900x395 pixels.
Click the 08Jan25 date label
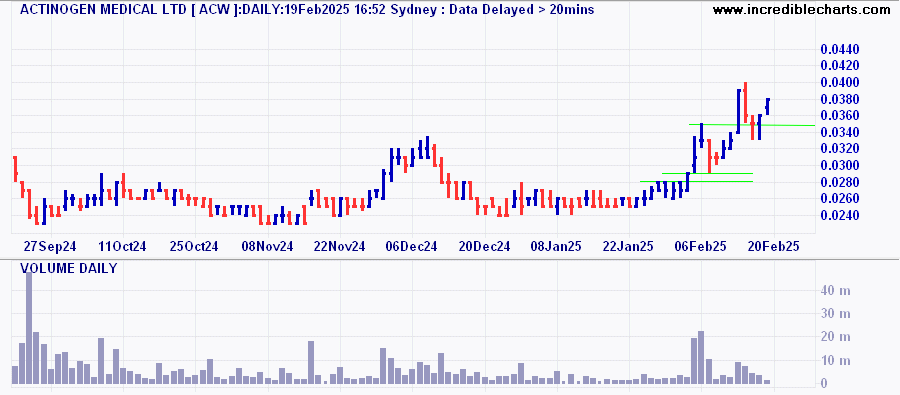pyautogui.click(x=556, y=246)
